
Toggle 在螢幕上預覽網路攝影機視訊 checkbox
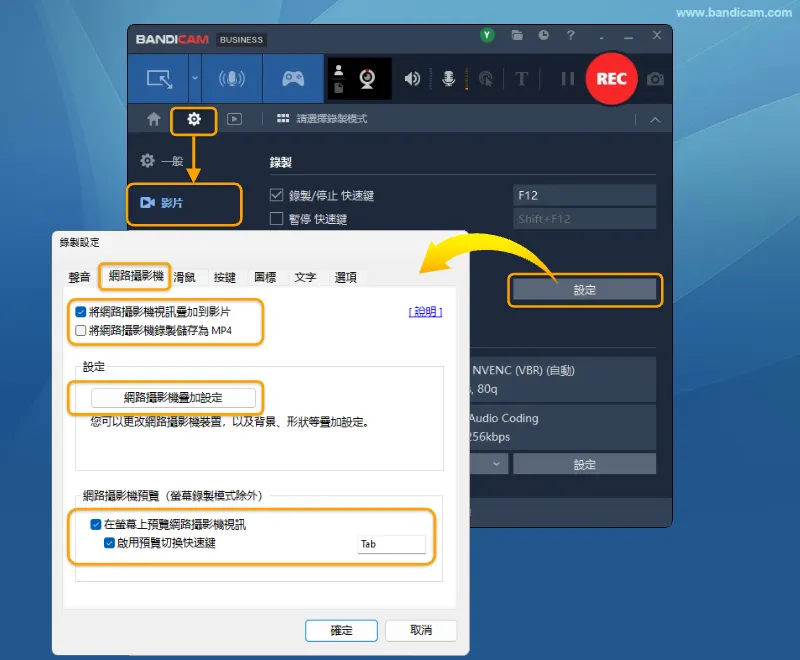[x=95, y=524]
